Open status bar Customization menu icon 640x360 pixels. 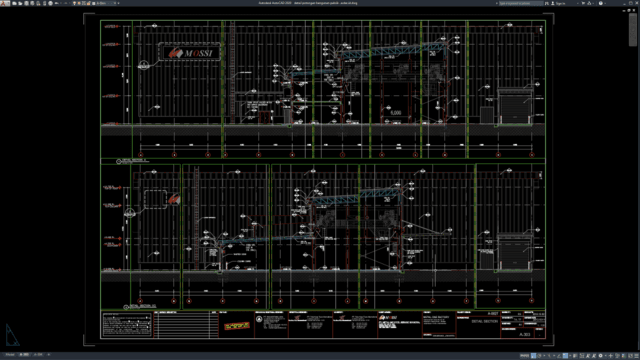tap(636, 356)
